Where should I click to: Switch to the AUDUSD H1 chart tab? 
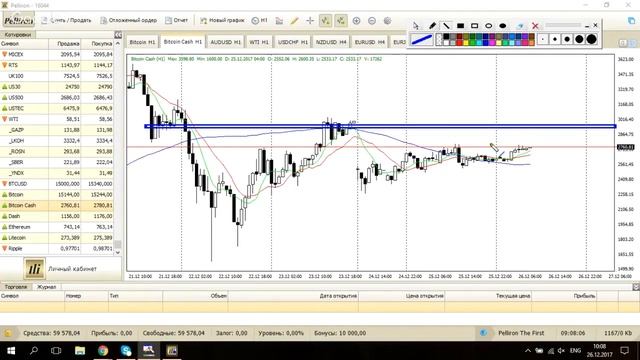[225, 42]
